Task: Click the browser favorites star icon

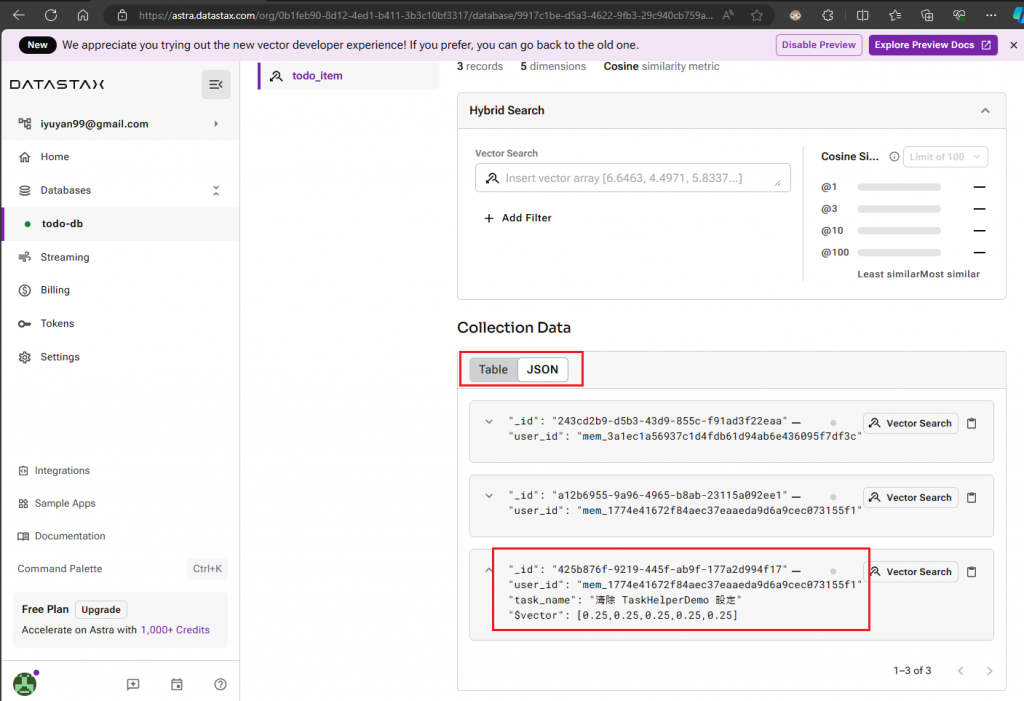Action: (756, 15)
